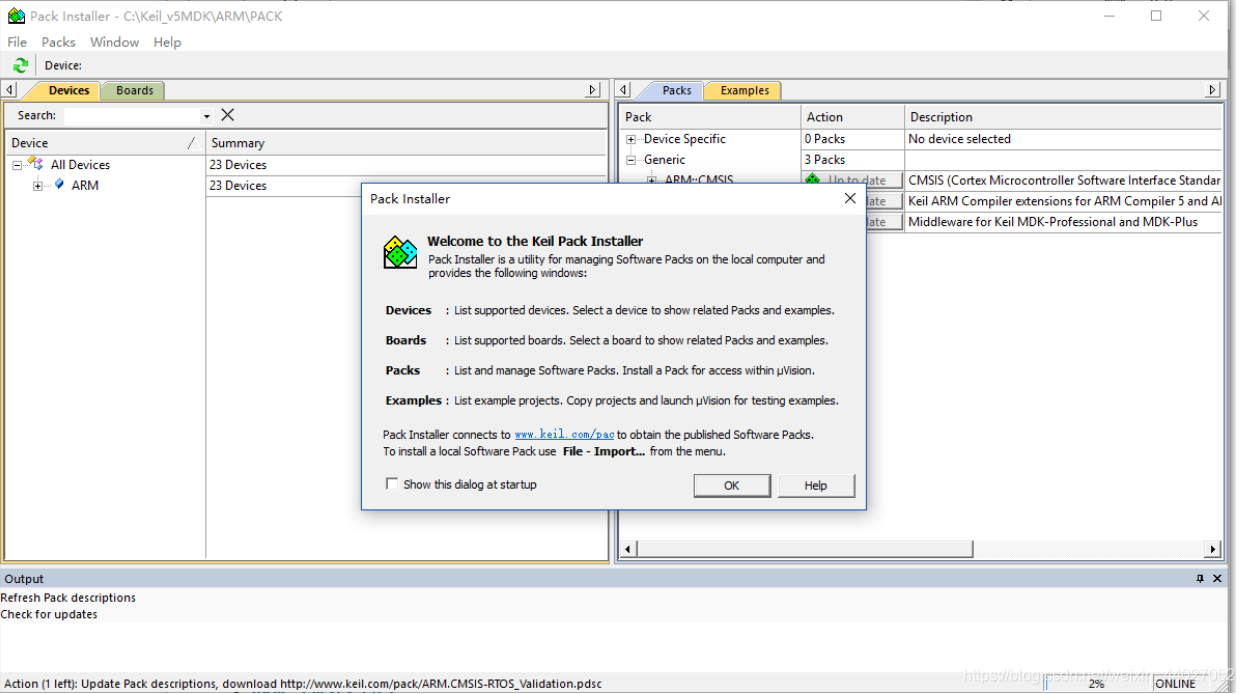
Task: Expand the Device Specific packs group
Action: pos(631,139)
